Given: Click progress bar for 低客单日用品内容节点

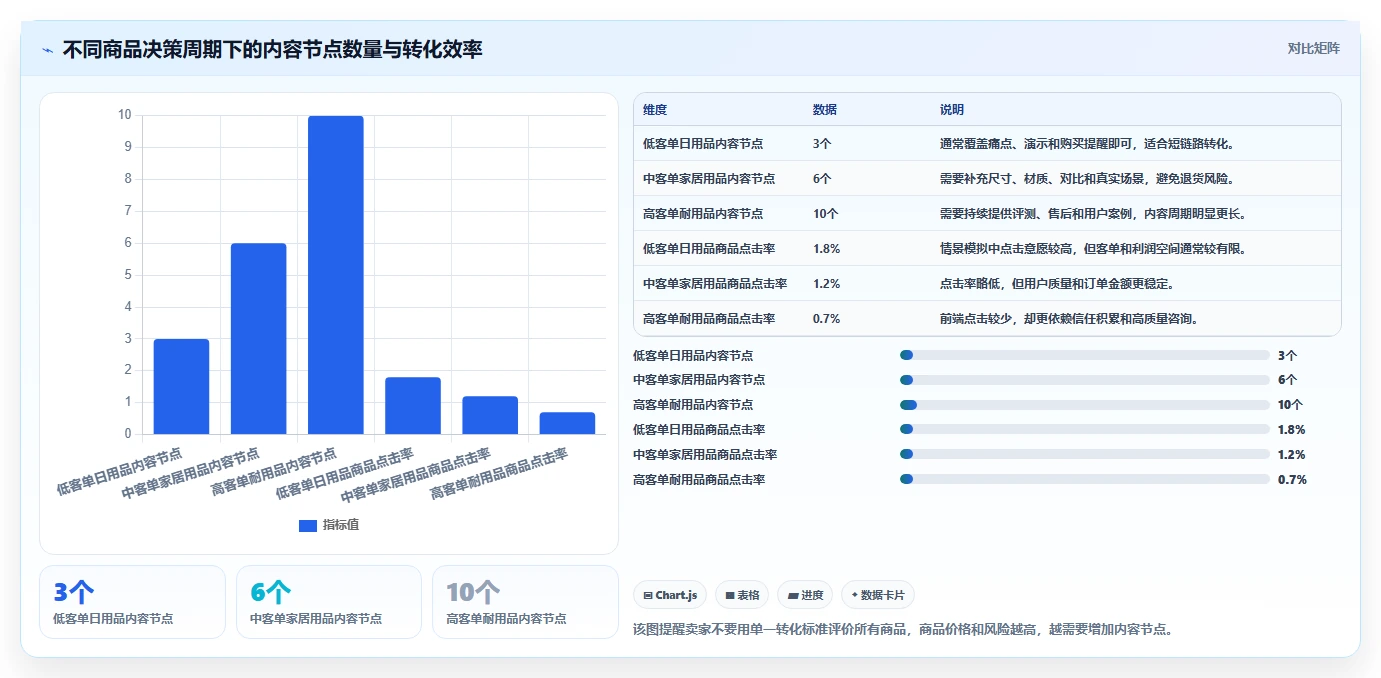Looking at the screenshot, I should (1085, 355).
